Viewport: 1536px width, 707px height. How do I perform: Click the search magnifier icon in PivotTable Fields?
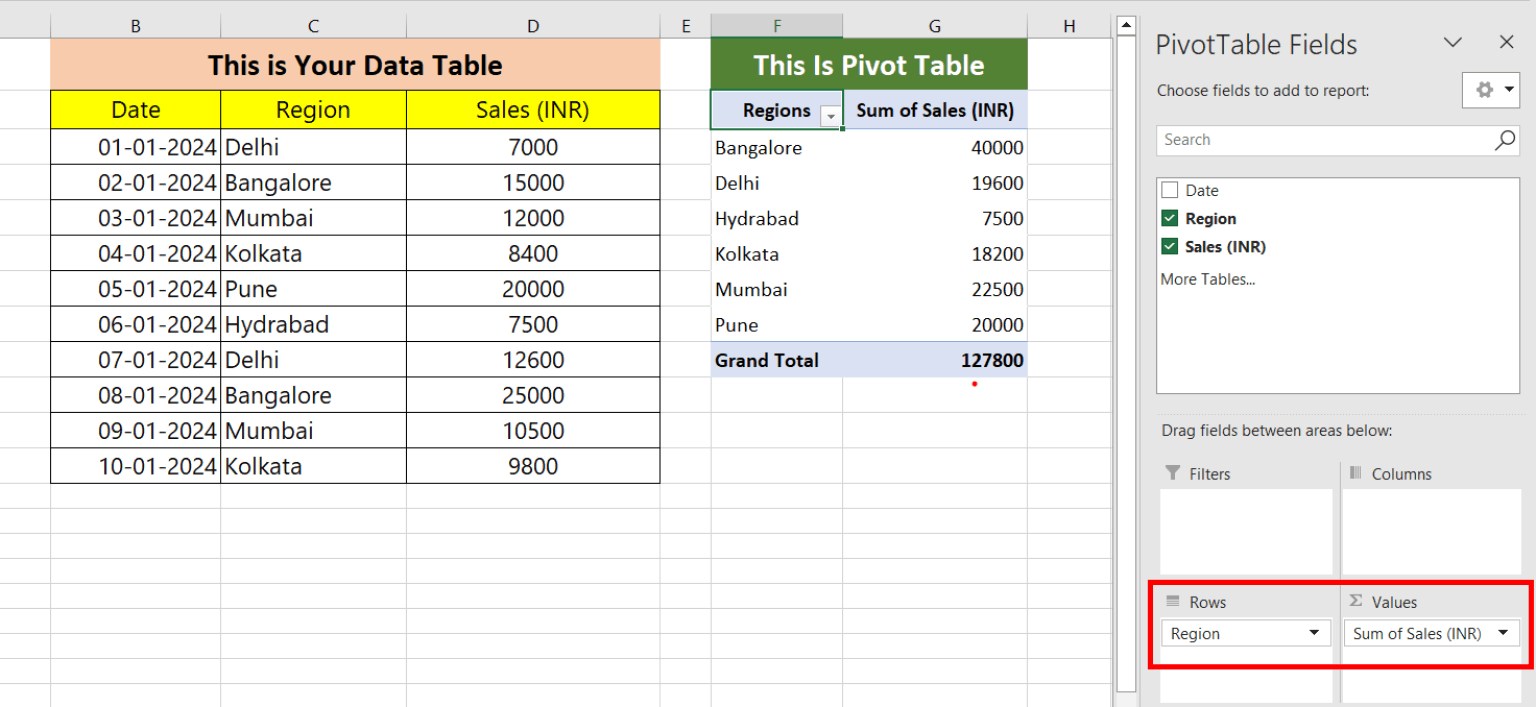1505,140
